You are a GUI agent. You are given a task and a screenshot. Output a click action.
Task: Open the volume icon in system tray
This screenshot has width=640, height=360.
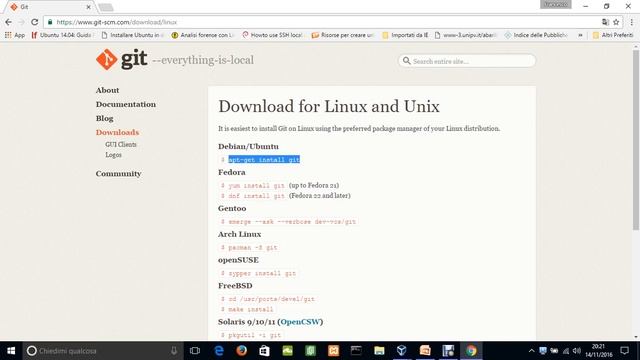(576, 351)
